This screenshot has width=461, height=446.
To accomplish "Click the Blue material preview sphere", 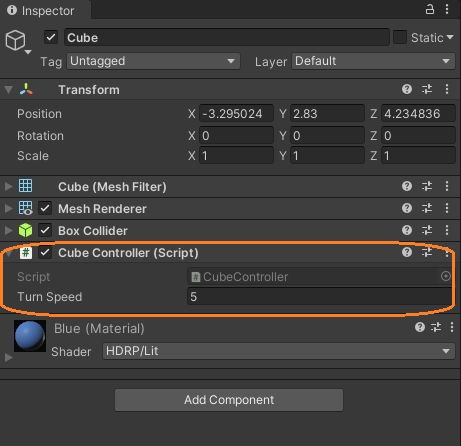I will tap(30, 336).
